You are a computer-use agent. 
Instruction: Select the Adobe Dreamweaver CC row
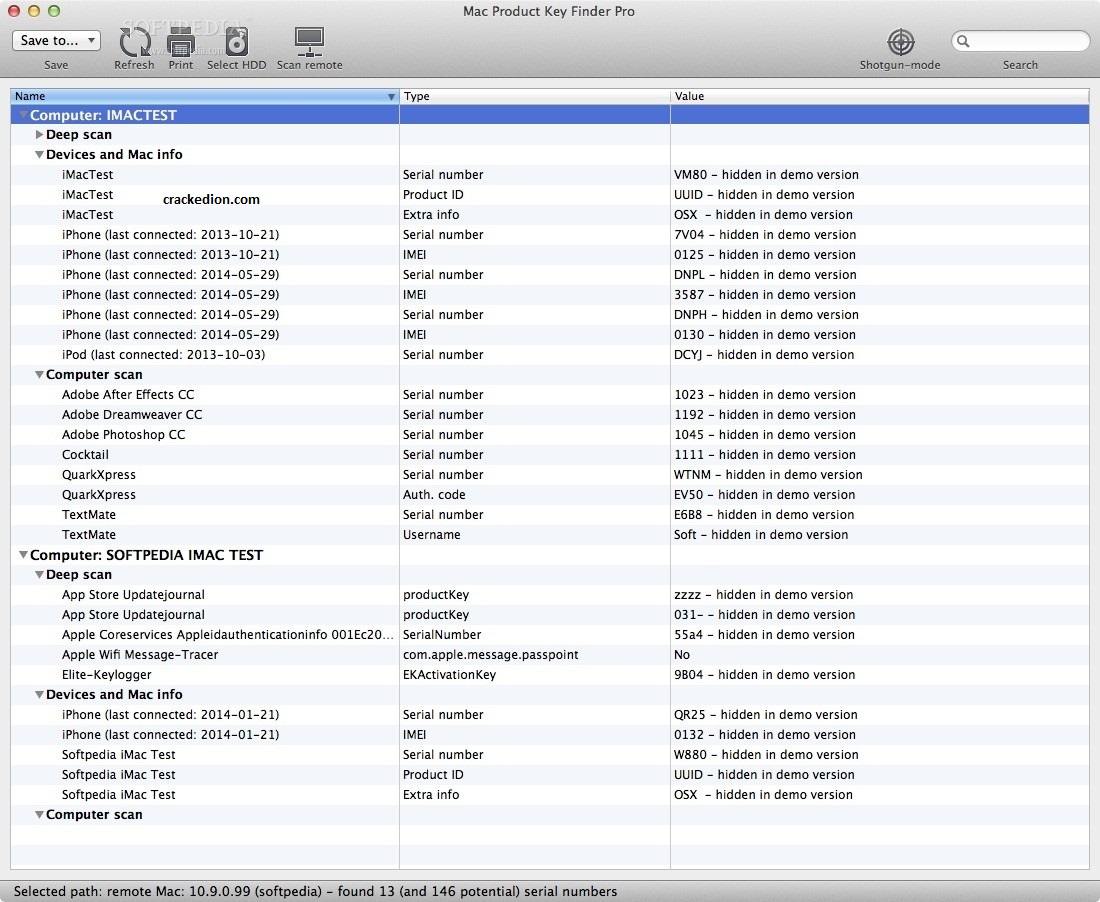(550, 415)
